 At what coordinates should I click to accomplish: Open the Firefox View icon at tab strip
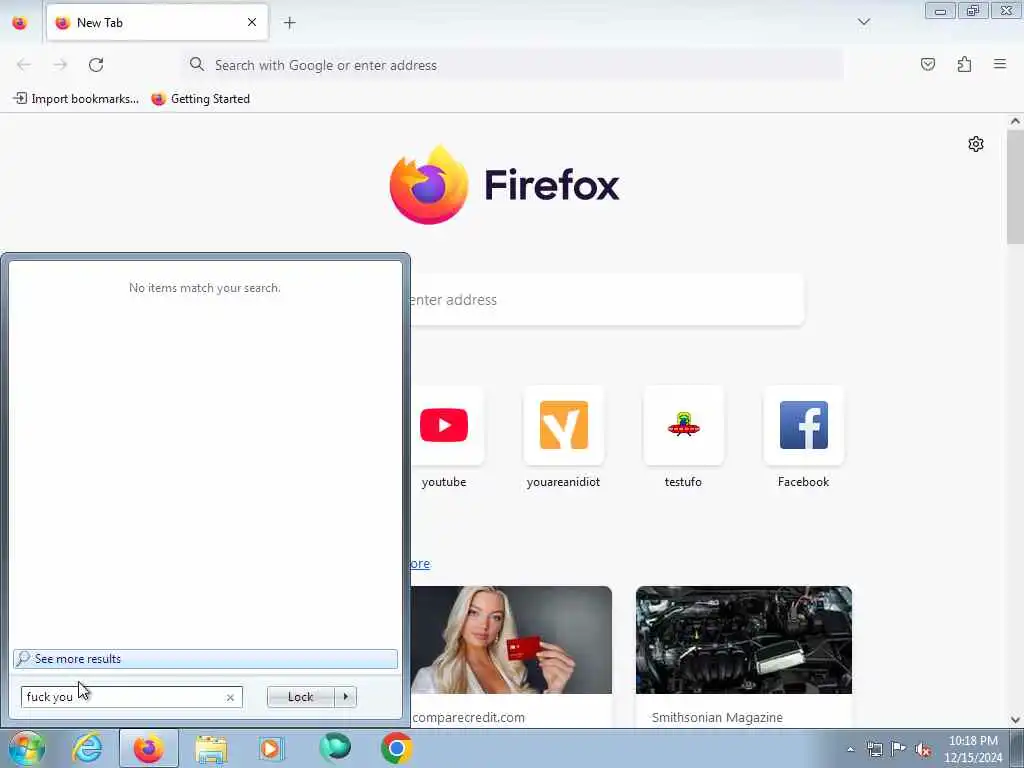coord(20,23)
